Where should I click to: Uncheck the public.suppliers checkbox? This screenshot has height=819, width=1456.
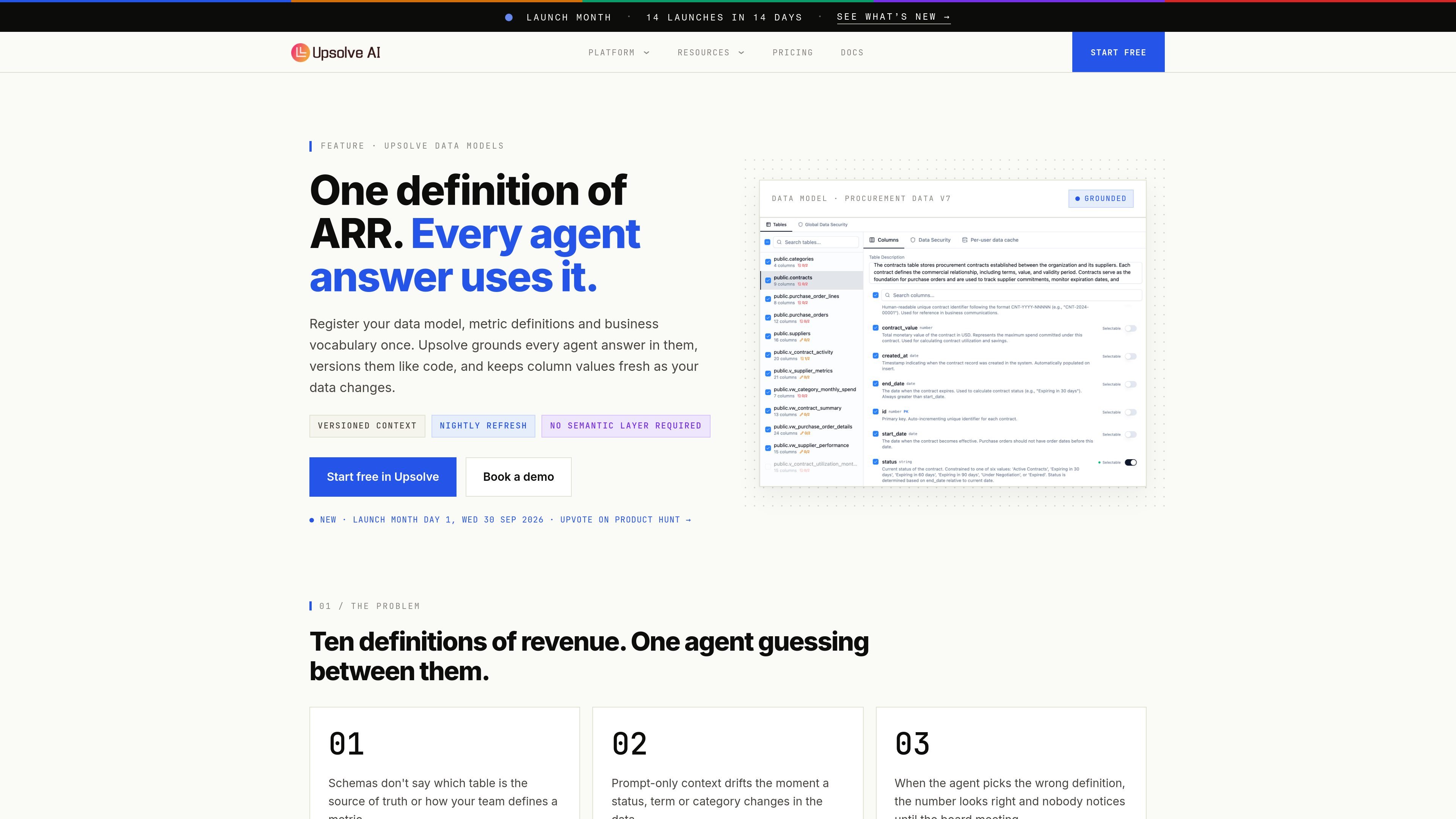pos(767,336)
